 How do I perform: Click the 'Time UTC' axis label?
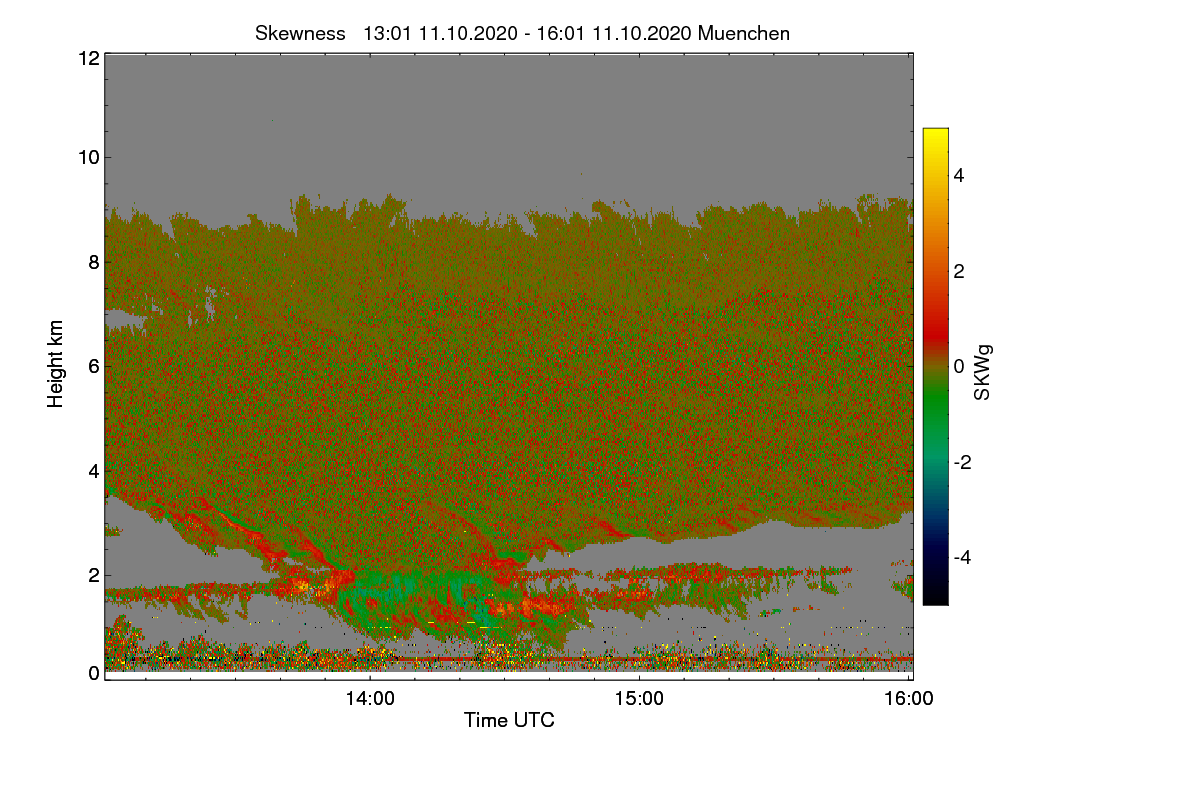click(509, 720)
